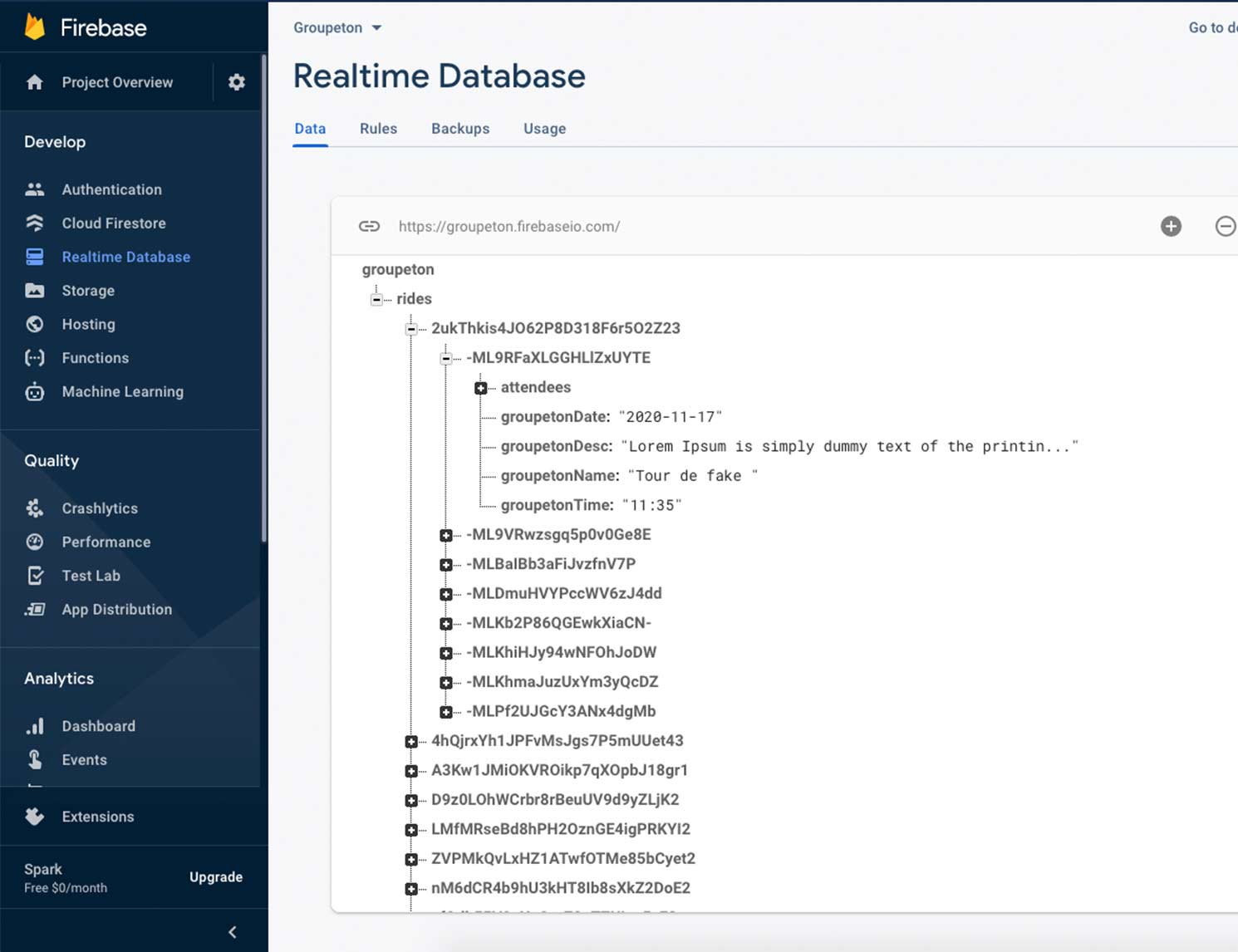Expand the 4hQjrxYh1JPFvMsJgs7P5mUUet43 node
Screen dimensions: 1238x952
pyautogui.click(x=411, y=742)
